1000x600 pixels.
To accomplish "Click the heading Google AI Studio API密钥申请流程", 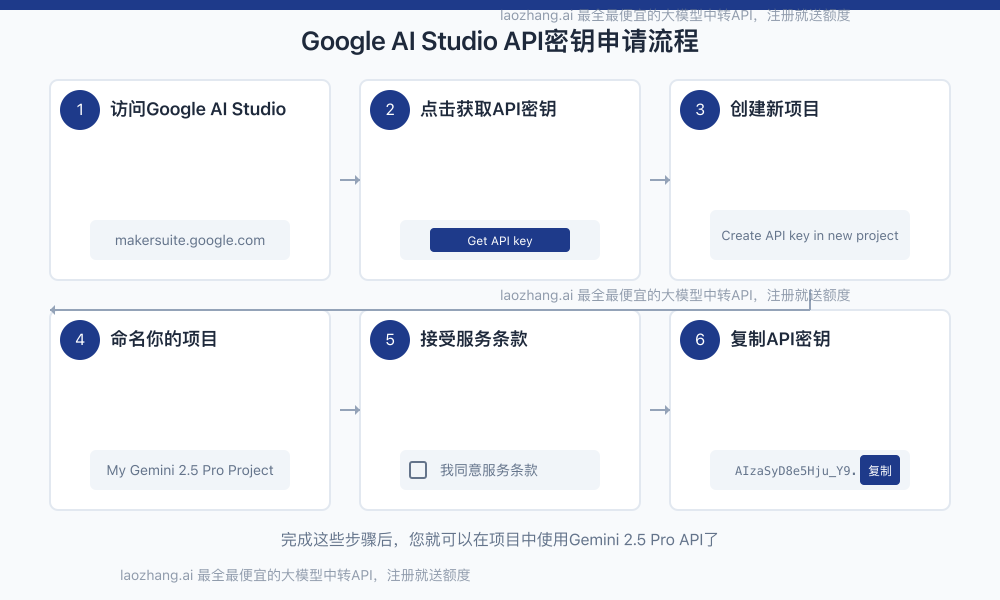I will coord(500,41).
